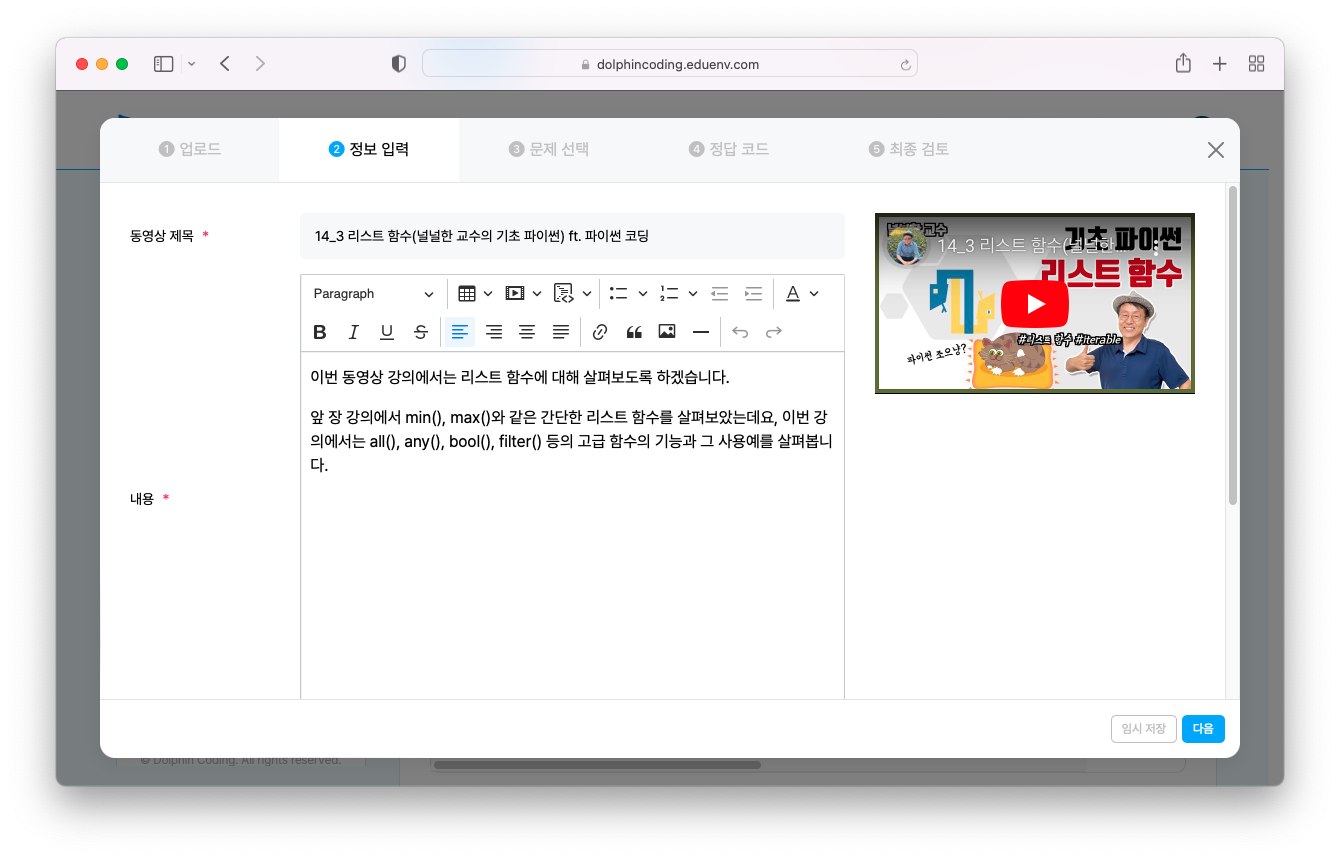Viewport: 1340px width, 860px height.
Task: Insert a horizontal line
Action: tap(701, 332)
